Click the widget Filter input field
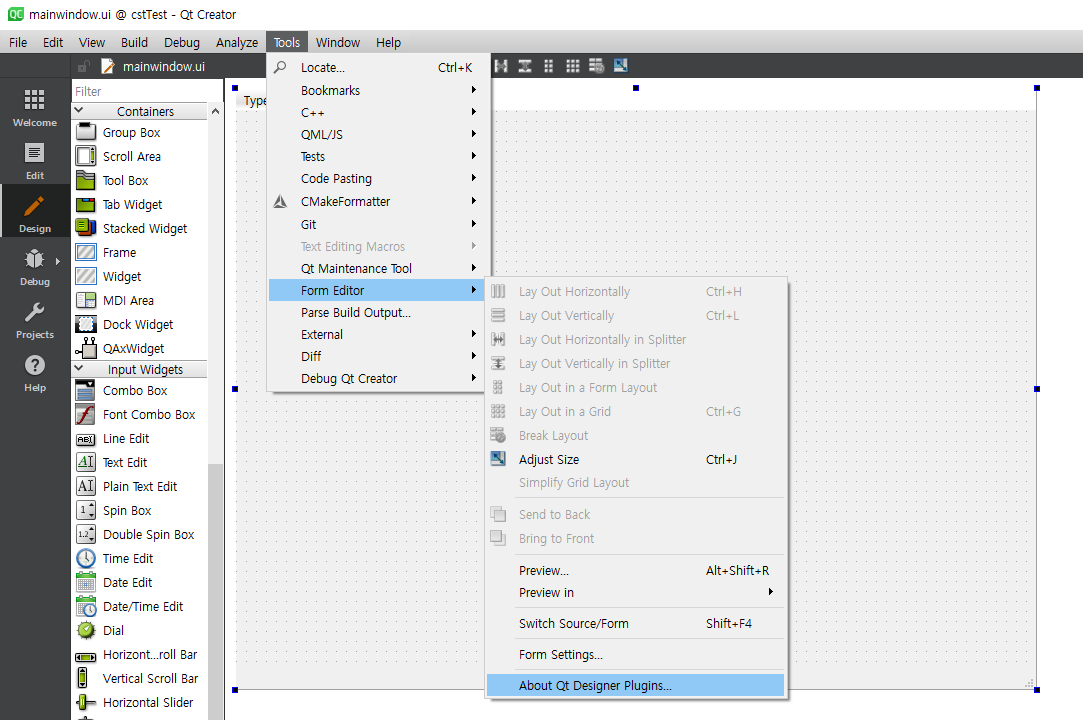Screen dimensions: 1083x720 (146, 91)
